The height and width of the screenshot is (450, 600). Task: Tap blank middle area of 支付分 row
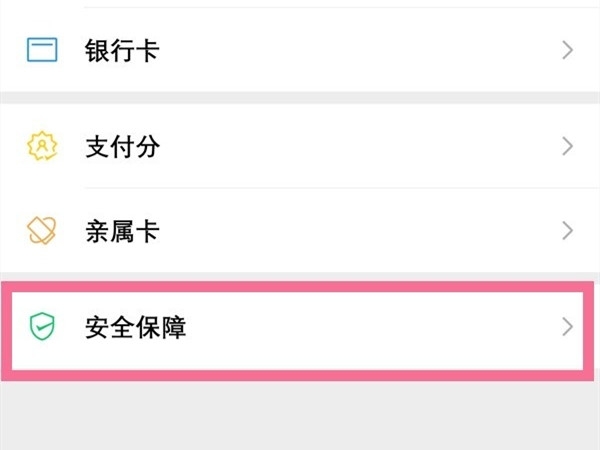coord(350,146)
